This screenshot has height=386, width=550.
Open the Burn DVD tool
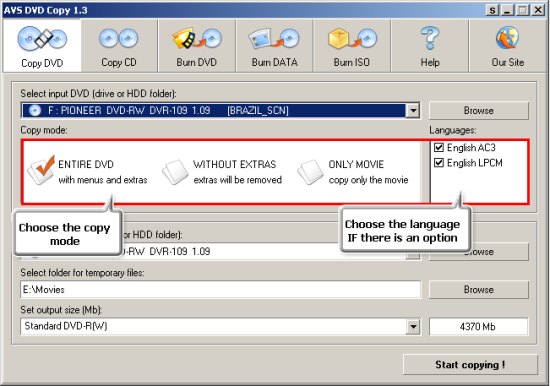click(197, 46)
